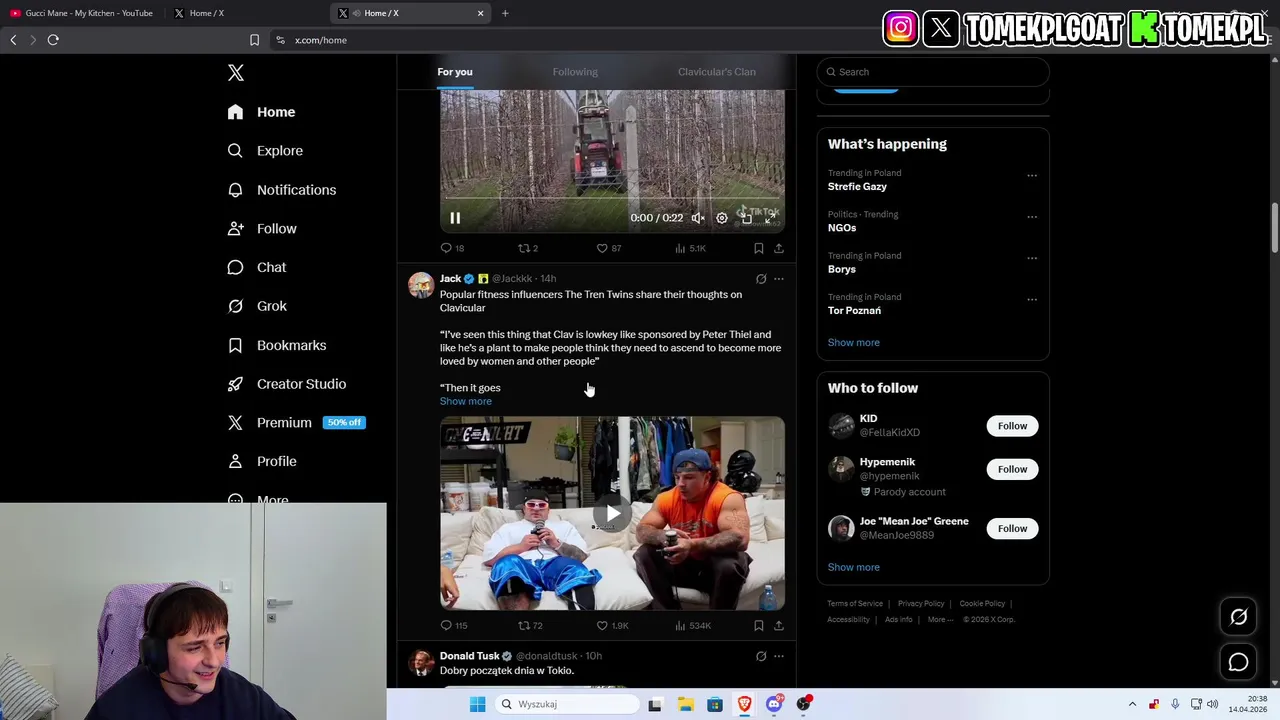The height and width of the screenshot is (720, 1280).
Task: Follow the KID account
Action: 1012,426
